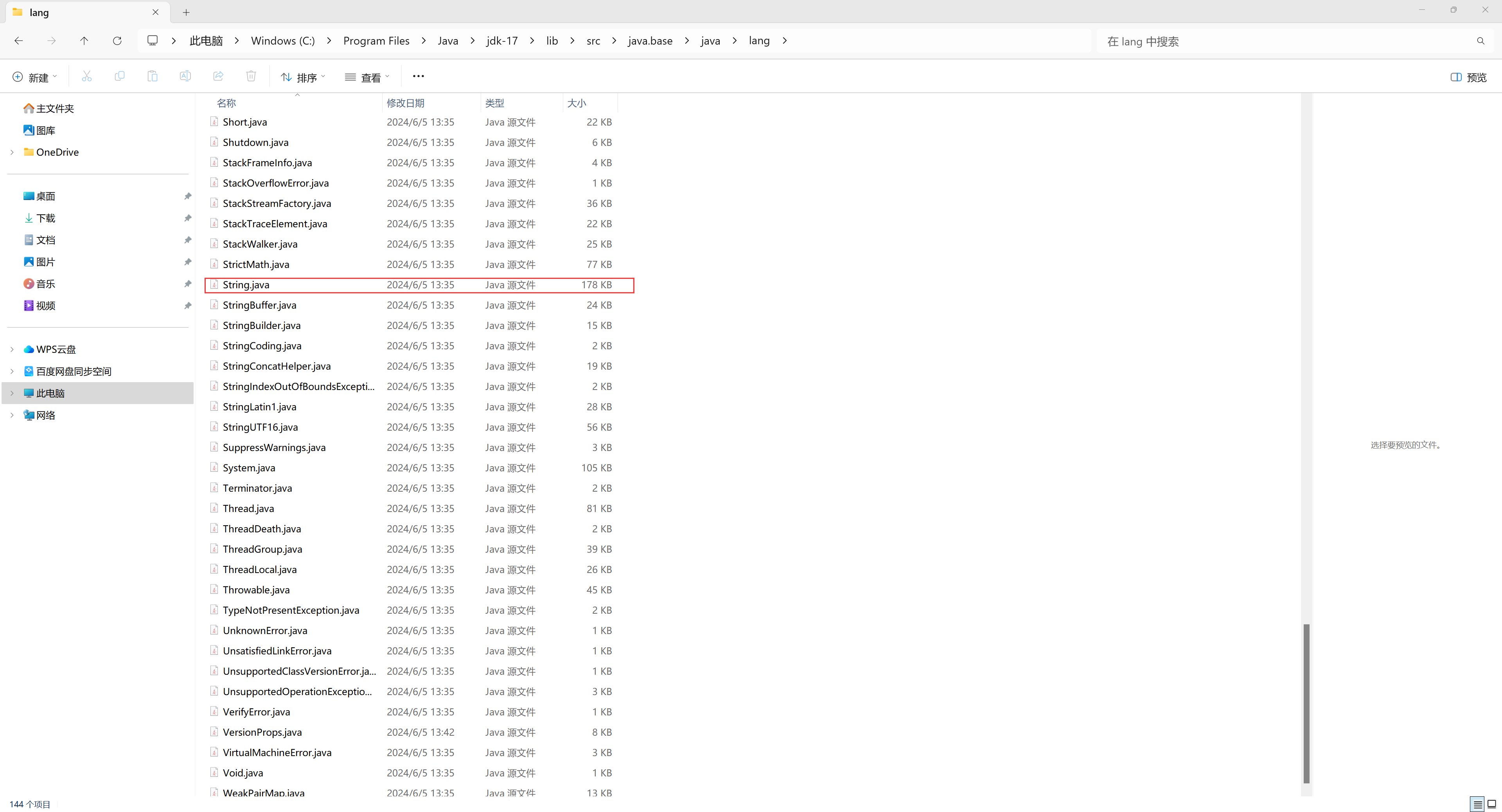Click the Share icon in toolbar

point(218,76)
